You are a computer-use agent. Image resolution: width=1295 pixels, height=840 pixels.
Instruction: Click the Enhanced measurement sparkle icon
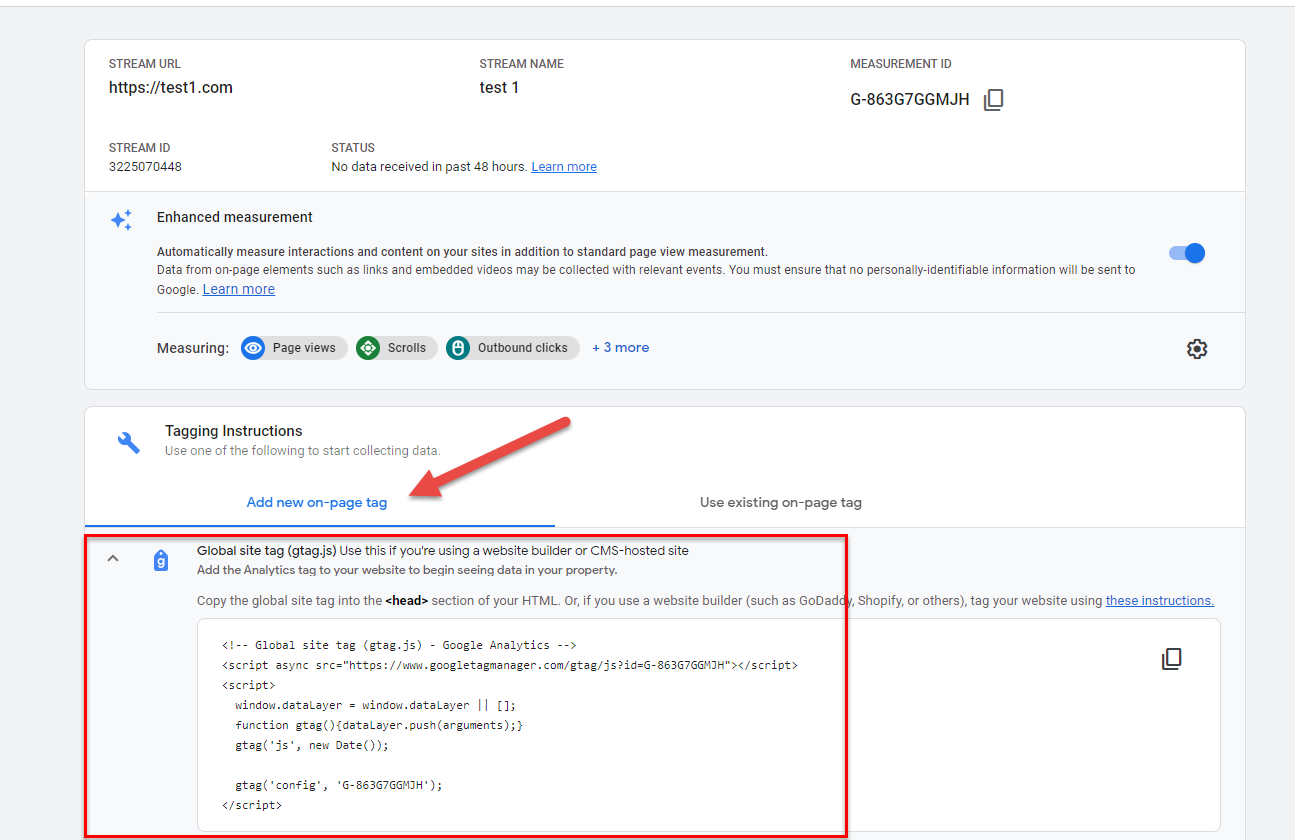pos(121,220)
